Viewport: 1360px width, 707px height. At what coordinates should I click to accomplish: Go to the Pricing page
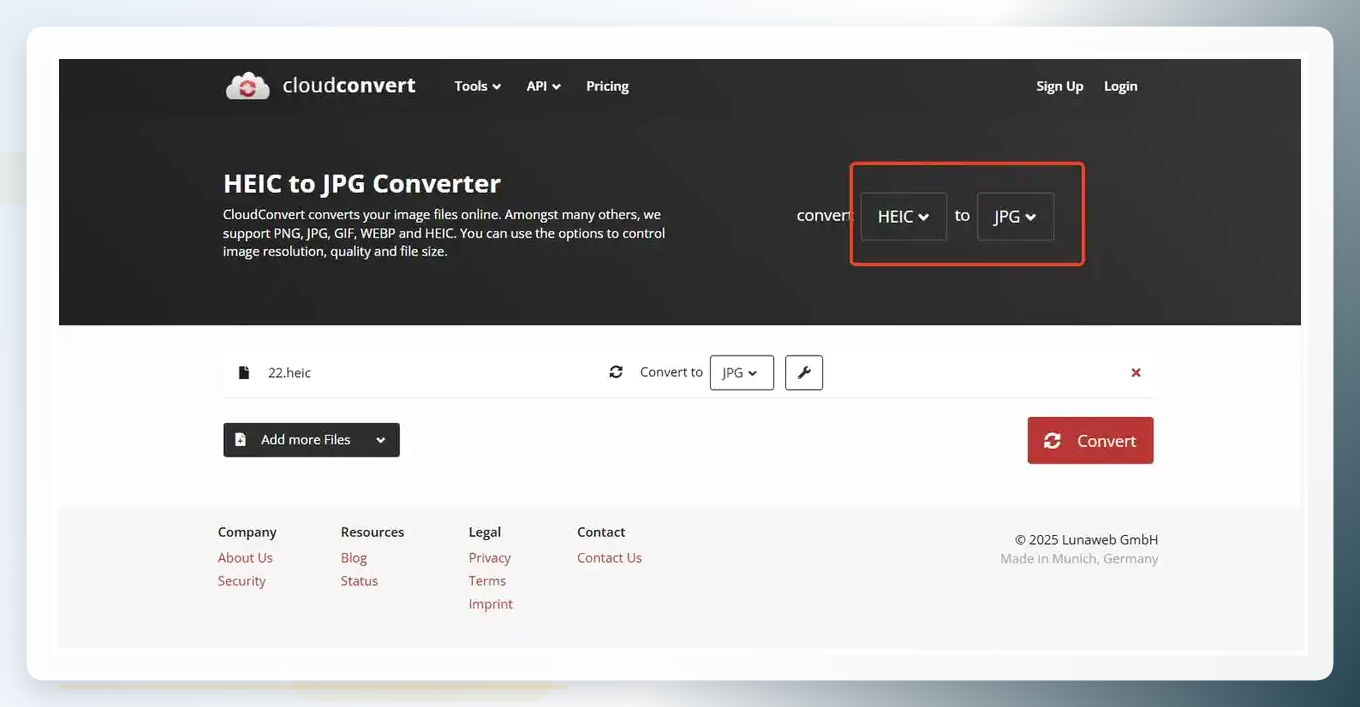tap(607, 86)
